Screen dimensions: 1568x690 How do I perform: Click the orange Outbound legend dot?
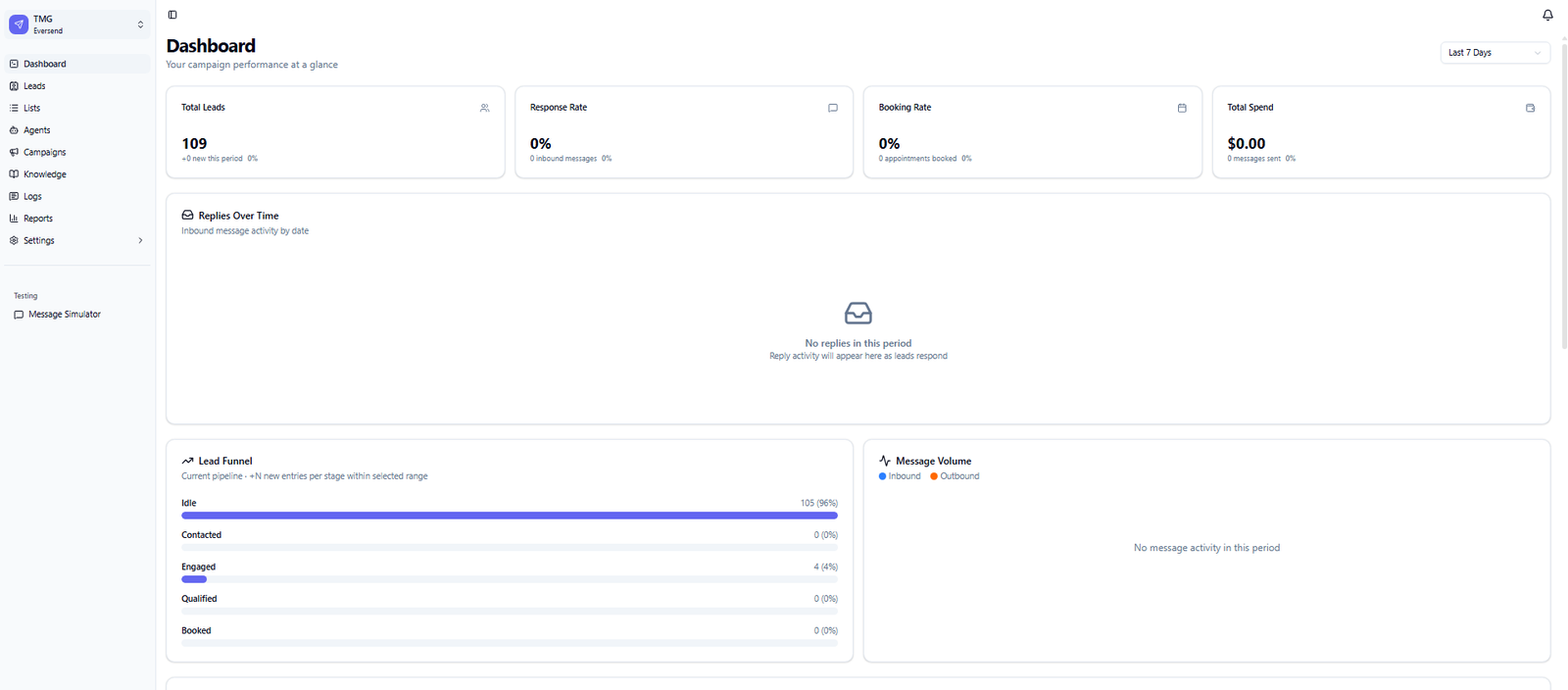(934, 476)
